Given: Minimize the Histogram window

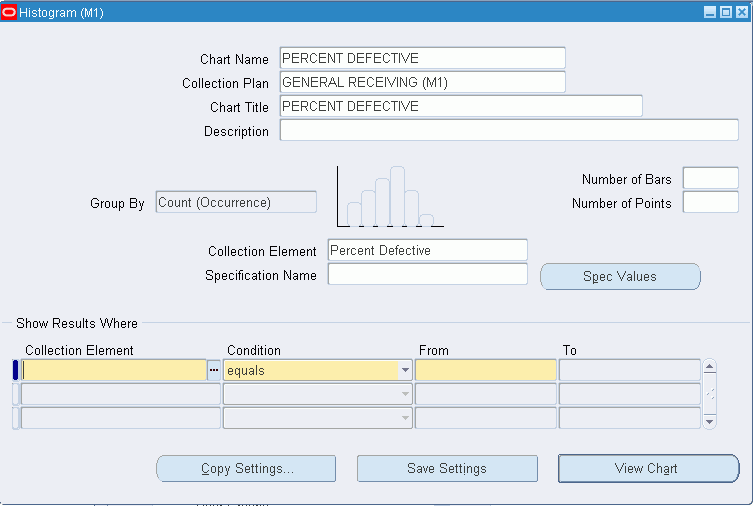Looking at the screenshot, I should [x=709, y=12].
